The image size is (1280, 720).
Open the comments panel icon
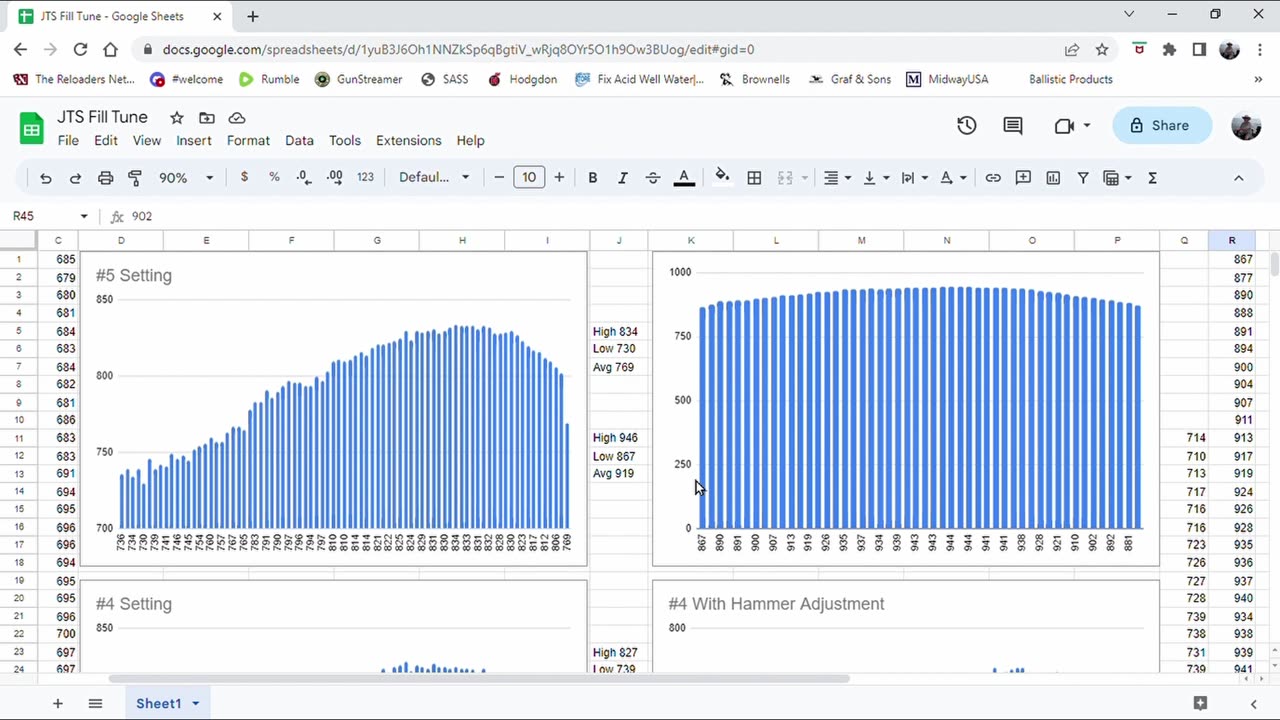(x=1013, y=125)
